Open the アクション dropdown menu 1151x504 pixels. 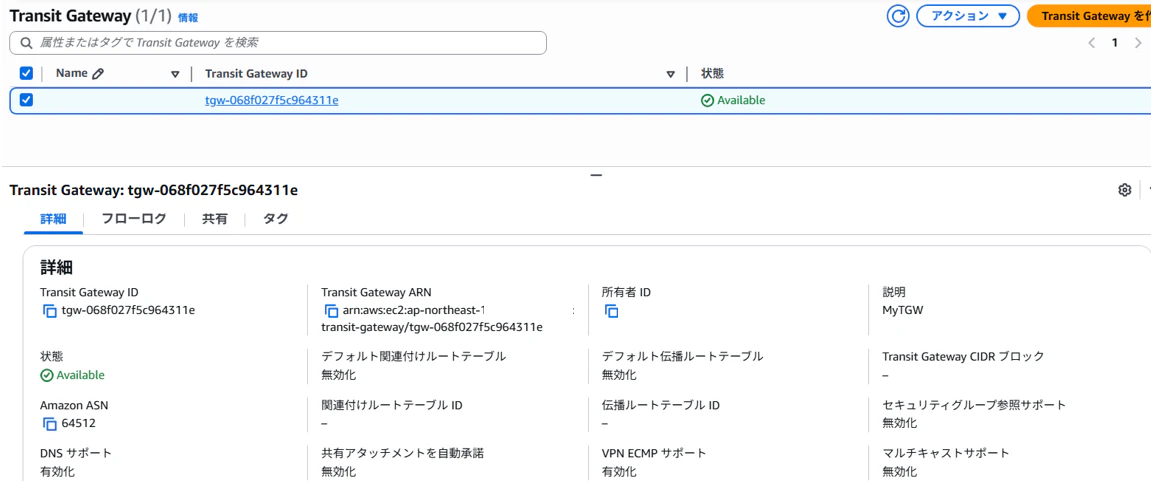pyautogui.click(x=967, y=16)
